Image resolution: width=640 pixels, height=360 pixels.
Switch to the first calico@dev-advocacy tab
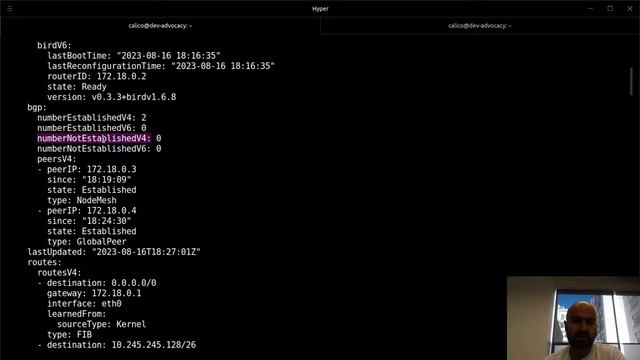tap(160, 26)
